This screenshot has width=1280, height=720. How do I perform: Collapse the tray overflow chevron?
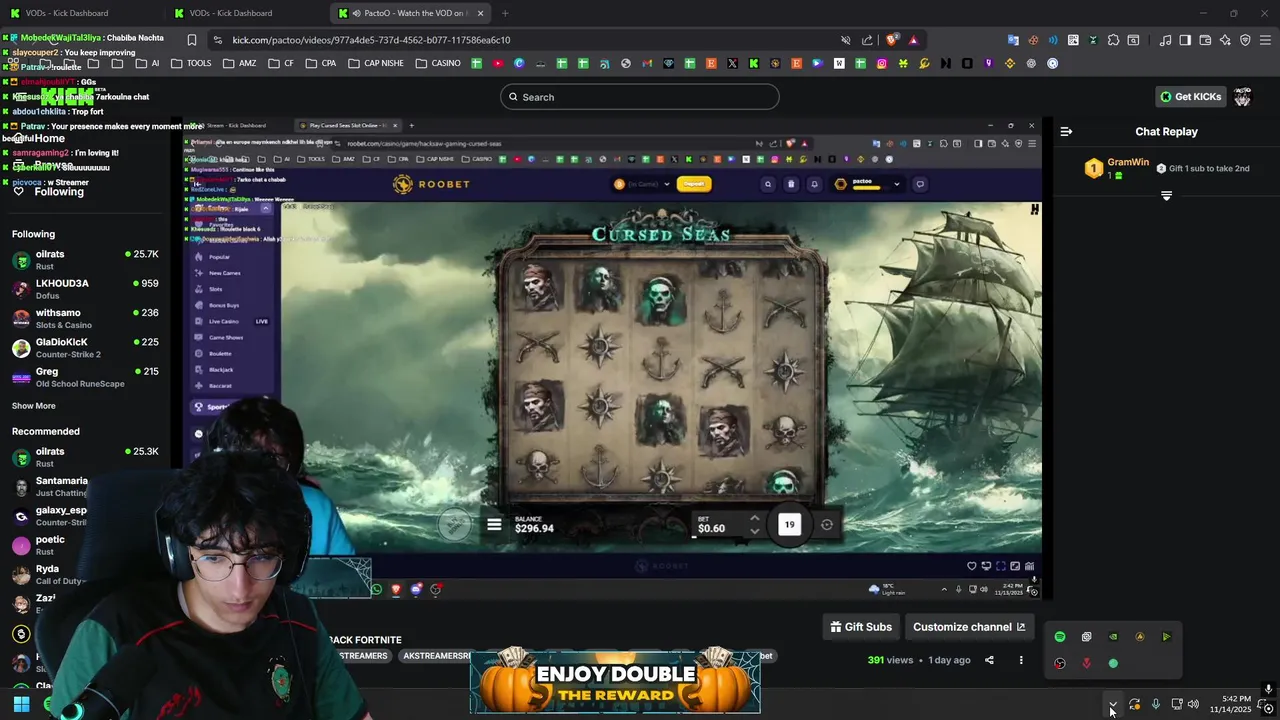(x=1112, y=704)
